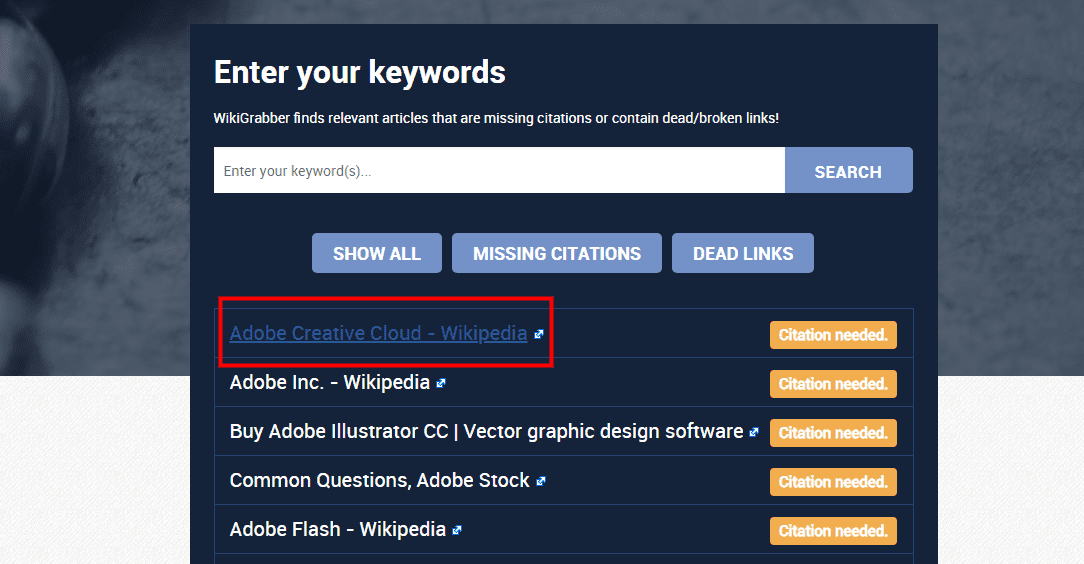Viewport: 1084px width, 564px height.
Task: Click Citation needed badge for Adobe Illustrator CC
Action: pos(833,433)
